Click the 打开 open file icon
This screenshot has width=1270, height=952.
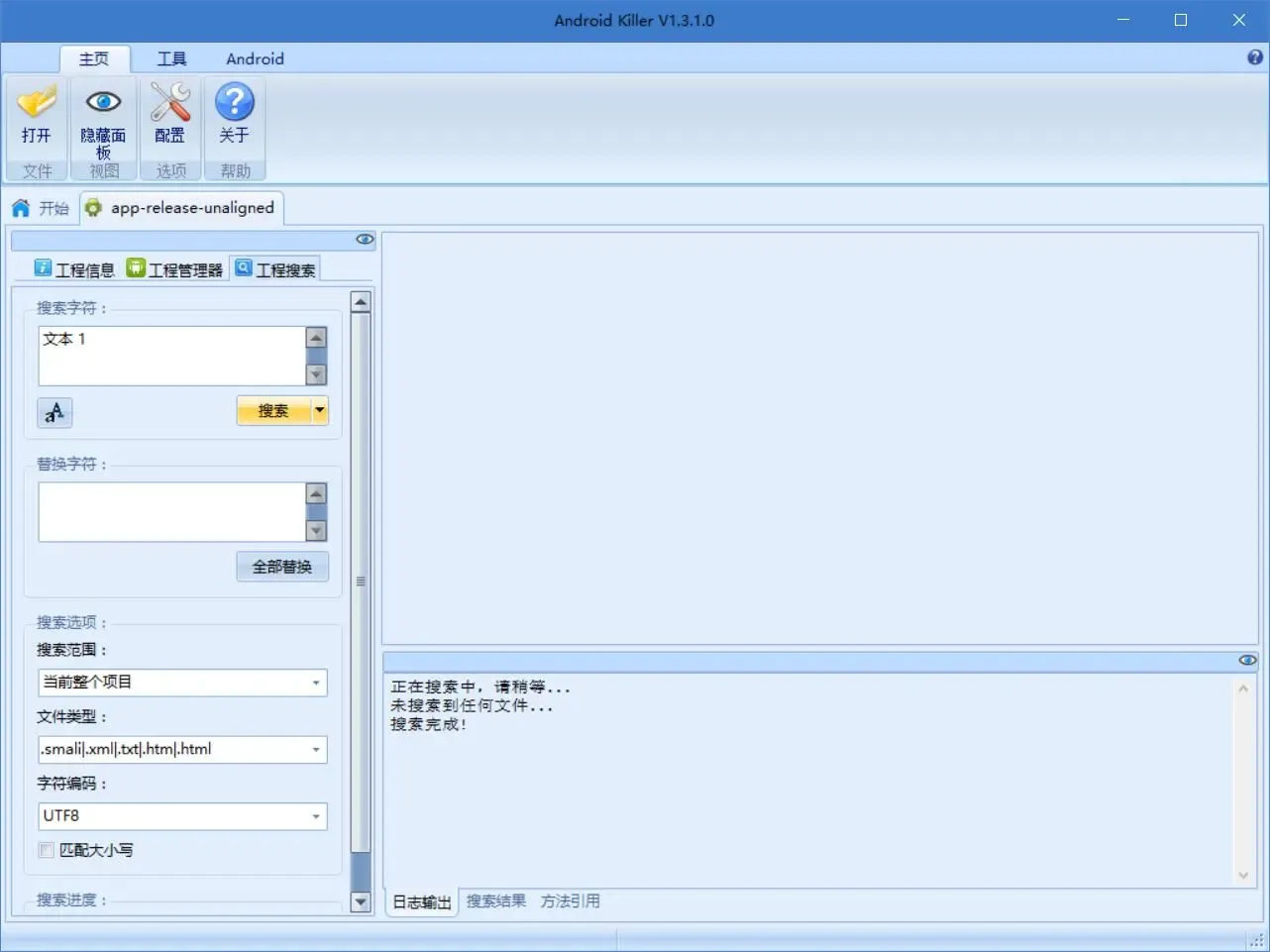(x=37, y=103)
